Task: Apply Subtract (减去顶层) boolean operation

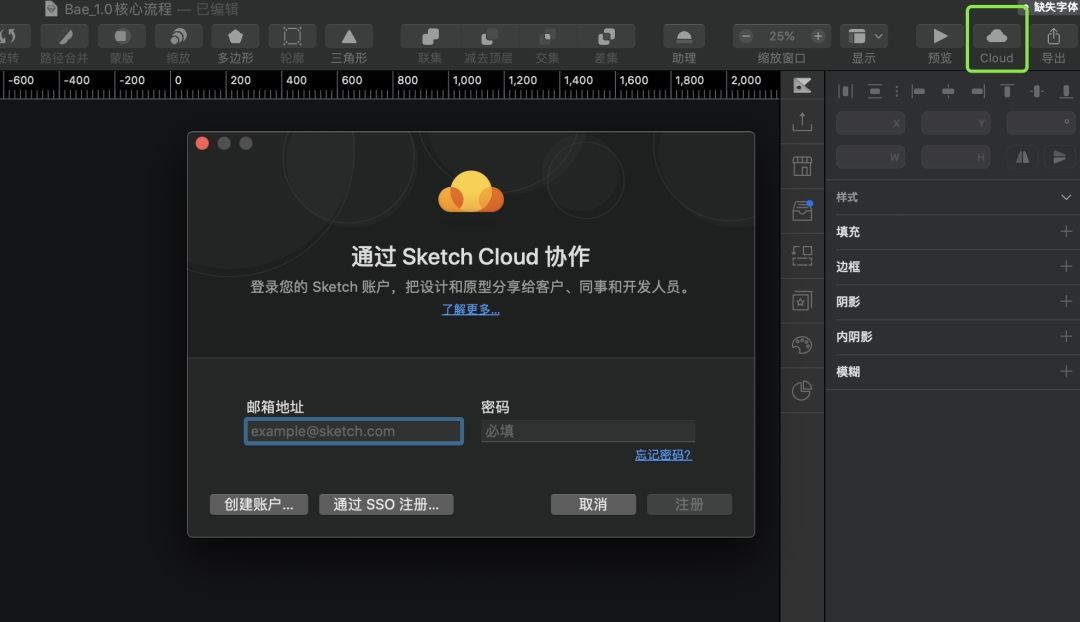Action: pos(488,37)
